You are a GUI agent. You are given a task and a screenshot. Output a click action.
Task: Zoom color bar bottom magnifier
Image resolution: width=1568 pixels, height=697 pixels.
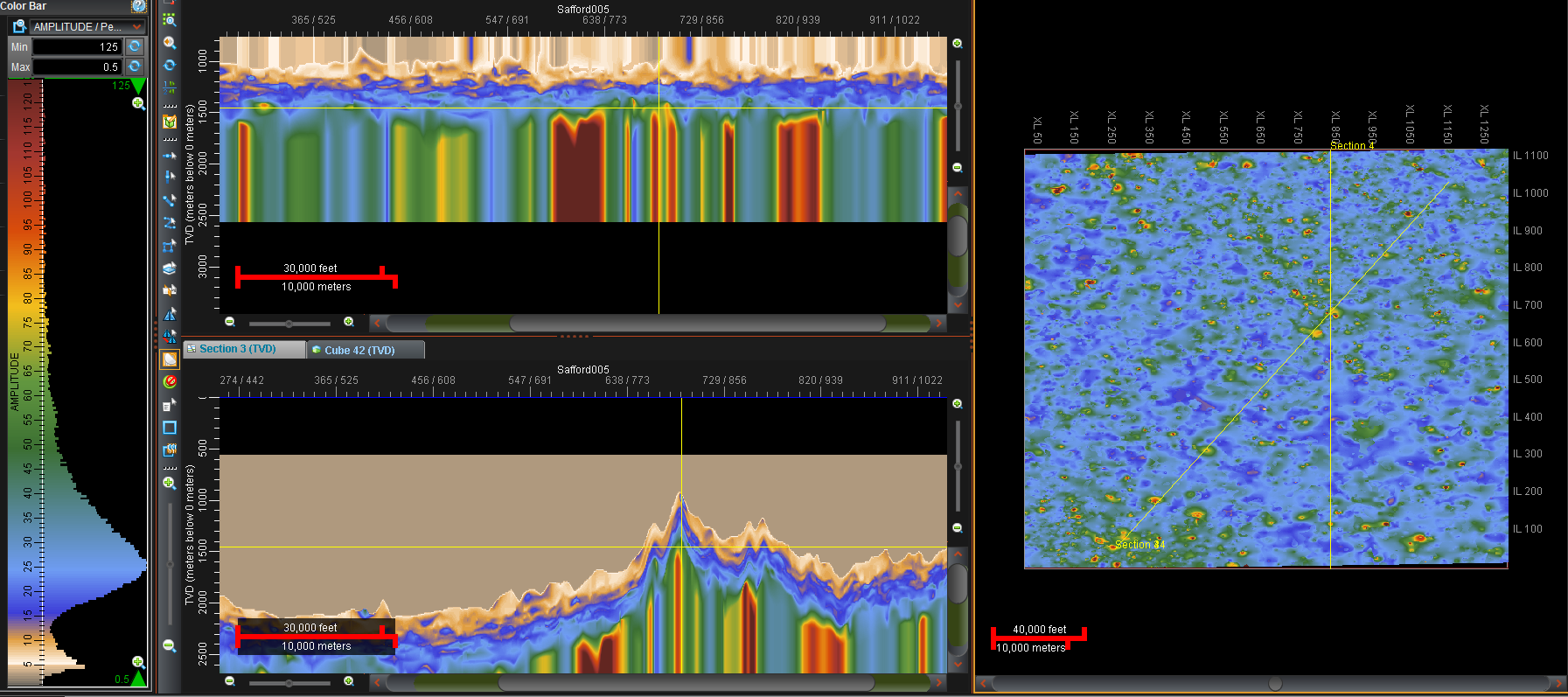click(x=137, y=662)
